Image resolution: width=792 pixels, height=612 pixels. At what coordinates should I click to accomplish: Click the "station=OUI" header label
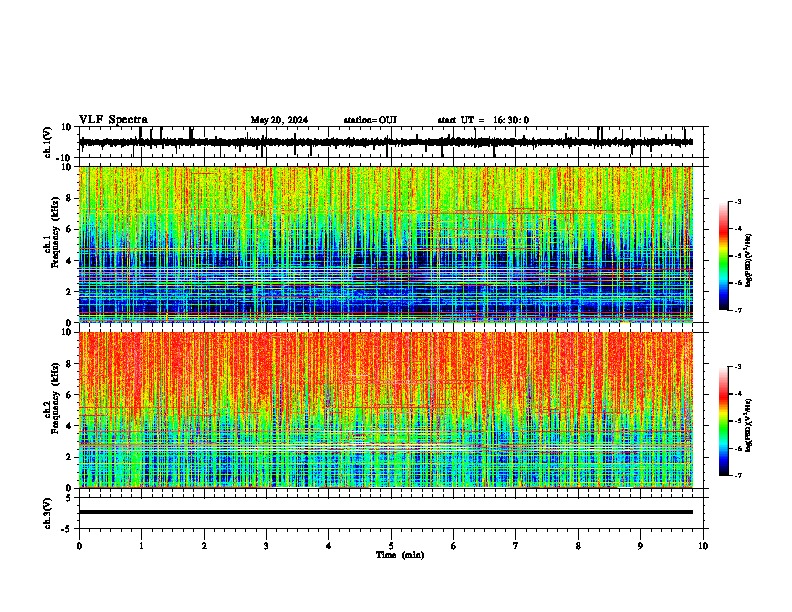pyautogui.click(x=370, y=120)
